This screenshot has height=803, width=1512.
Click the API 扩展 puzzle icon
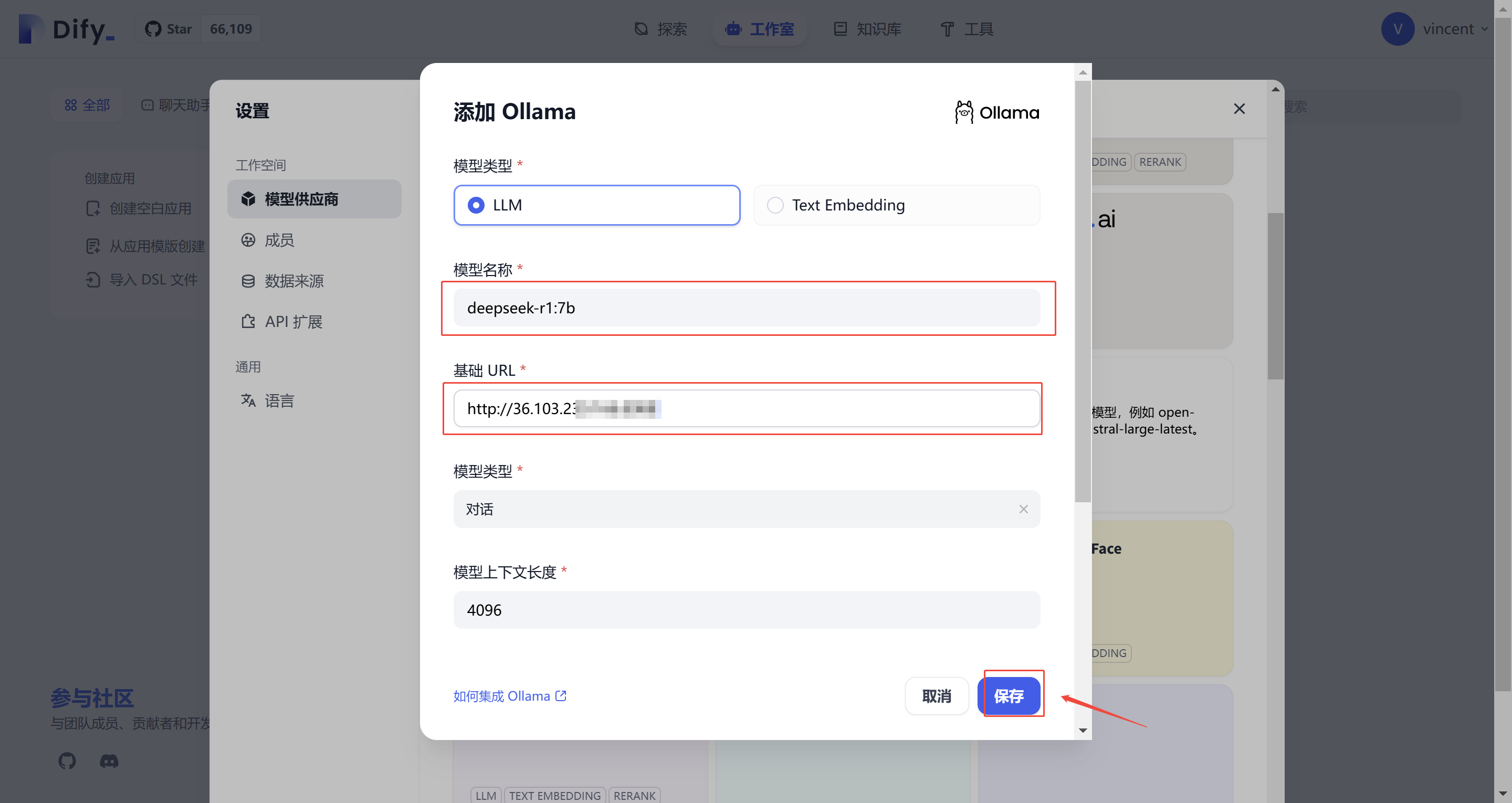click(x=248, y=322)
